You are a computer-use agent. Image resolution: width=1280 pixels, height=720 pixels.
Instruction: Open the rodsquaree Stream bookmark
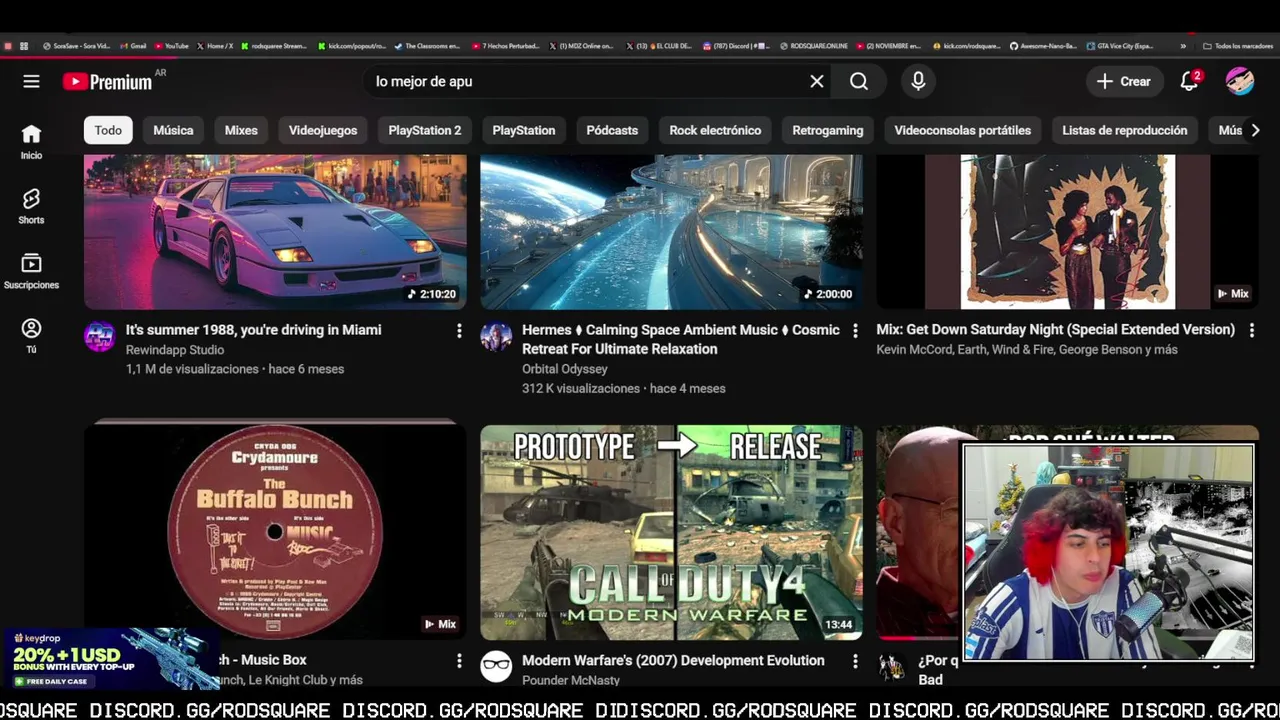click(274, 46)
